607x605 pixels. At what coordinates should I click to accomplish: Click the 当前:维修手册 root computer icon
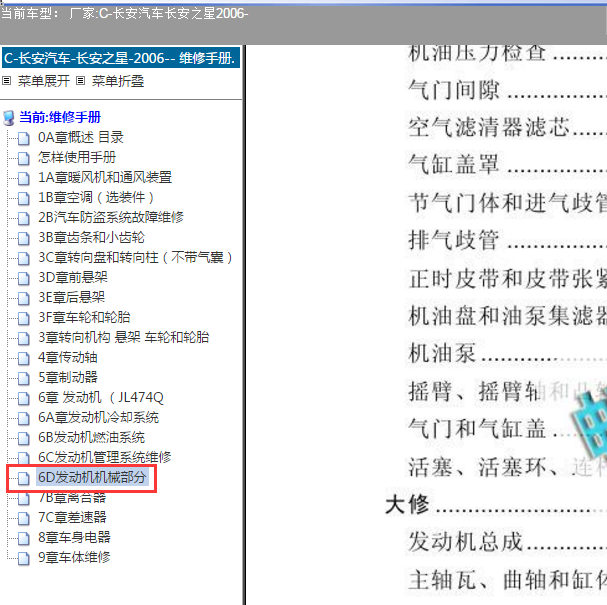pyautogui.click(x=9, y=118)
